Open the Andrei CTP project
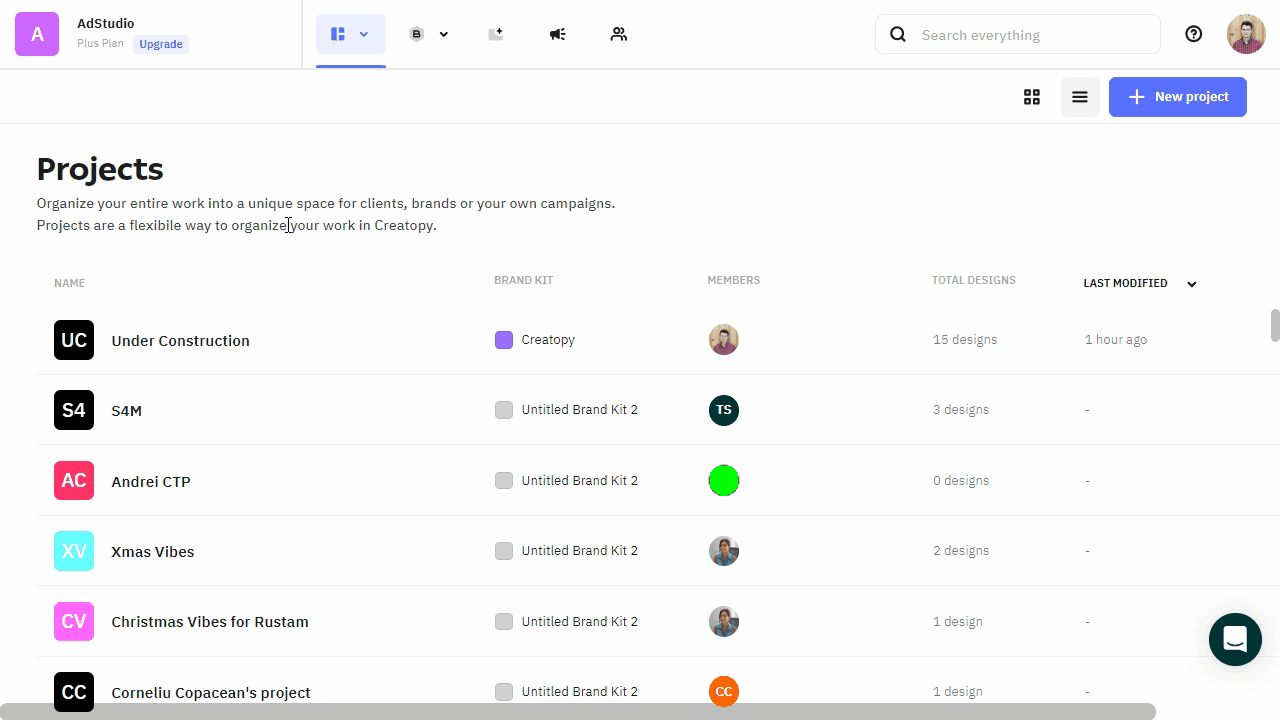This screenshot has height=720, width=1280. click(x=151, y=481)
